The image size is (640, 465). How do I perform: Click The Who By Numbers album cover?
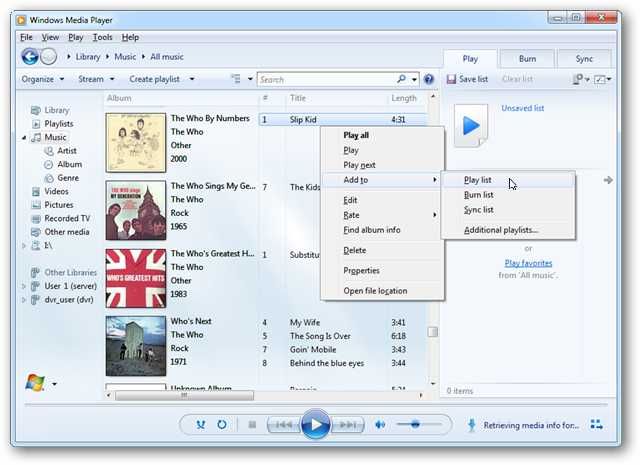tap(136, 142)
